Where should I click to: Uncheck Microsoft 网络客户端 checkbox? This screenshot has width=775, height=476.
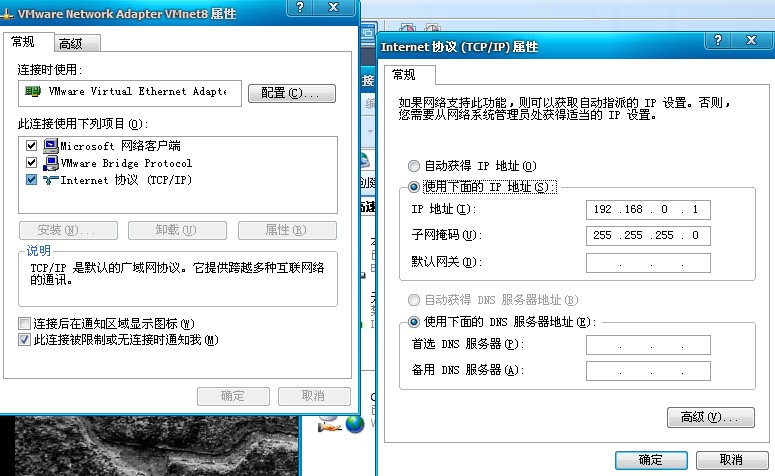point(31,145)
